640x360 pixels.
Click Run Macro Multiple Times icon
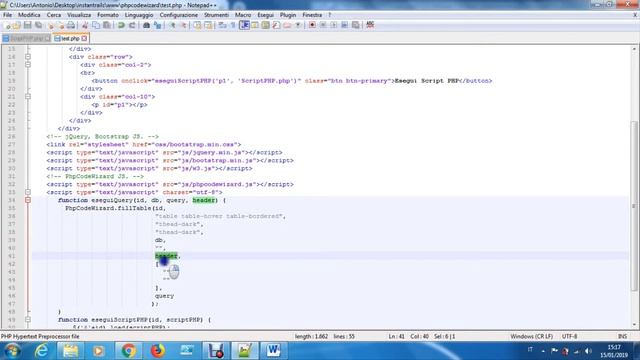344,25
